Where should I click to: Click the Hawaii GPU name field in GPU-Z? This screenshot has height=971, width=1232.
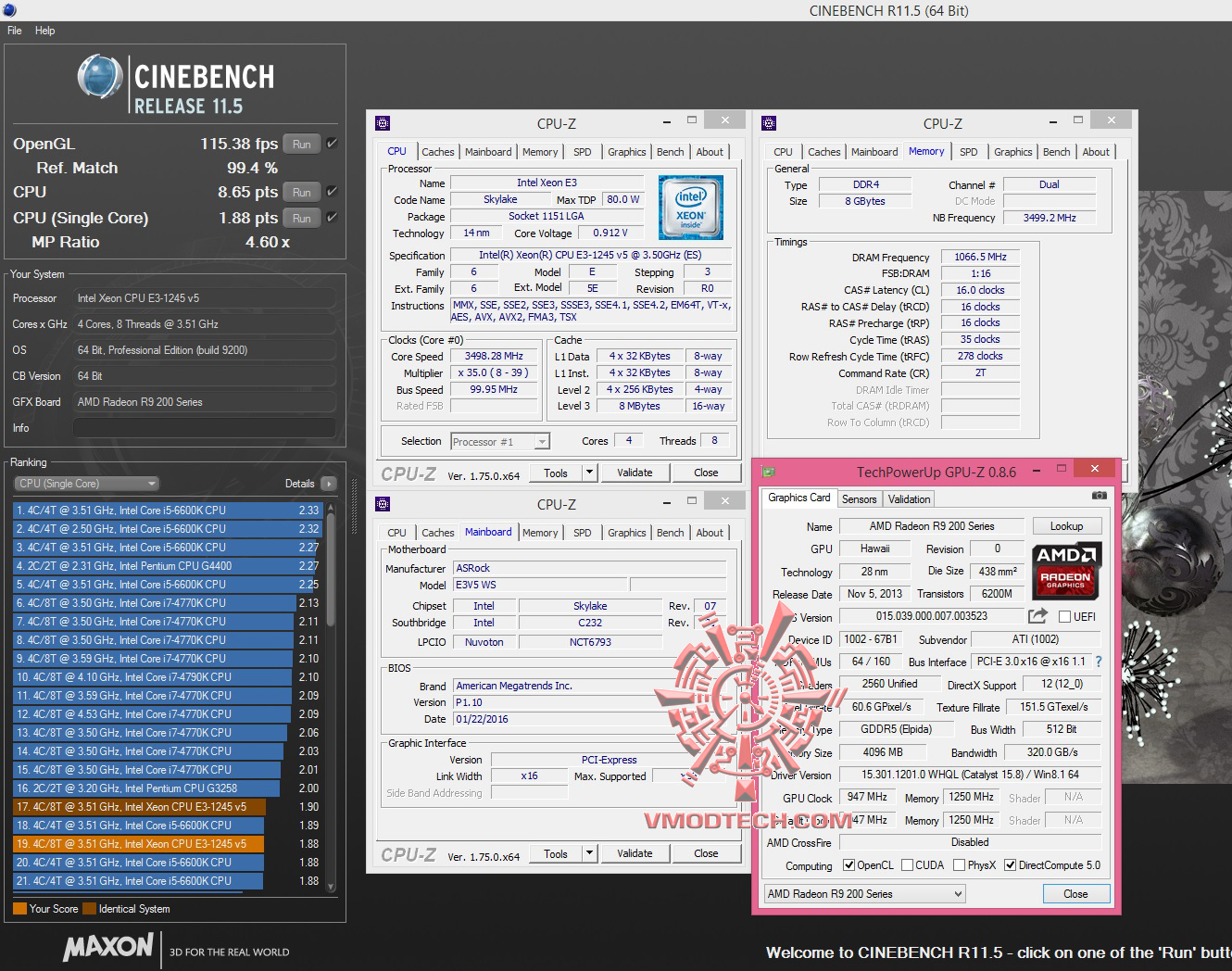click(x=874, y=549)
